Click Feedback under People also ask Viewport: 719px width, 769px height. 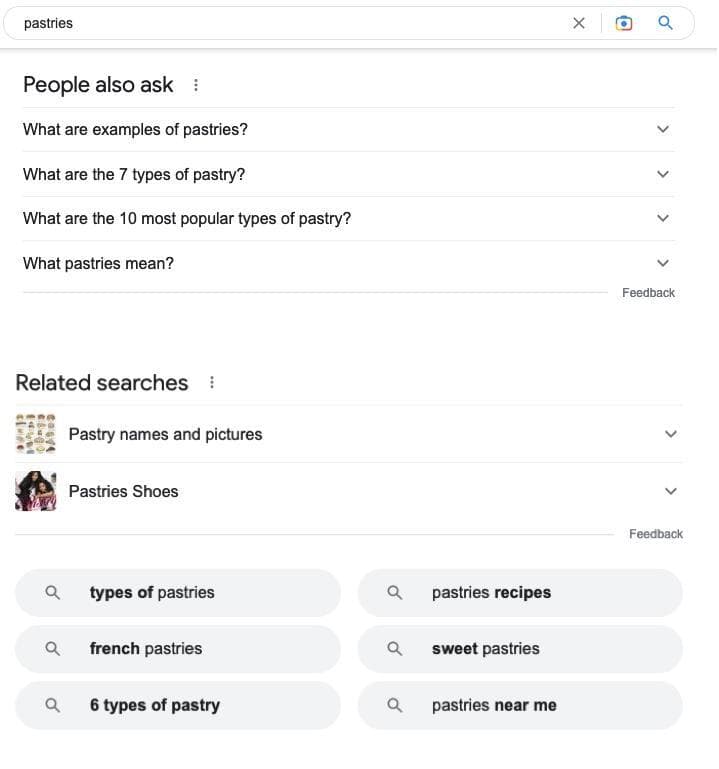[648, 293]
